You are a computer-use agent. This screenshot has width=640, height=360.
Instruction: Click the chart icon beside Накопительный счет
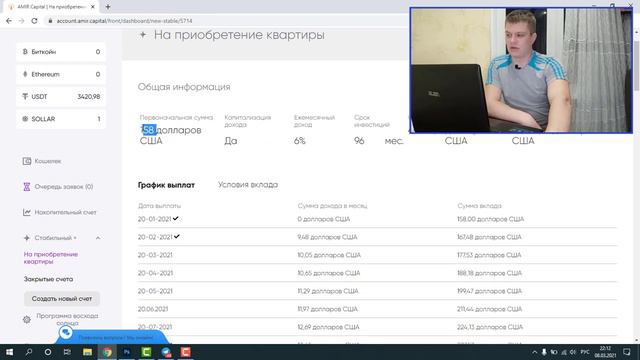(27, 212)
